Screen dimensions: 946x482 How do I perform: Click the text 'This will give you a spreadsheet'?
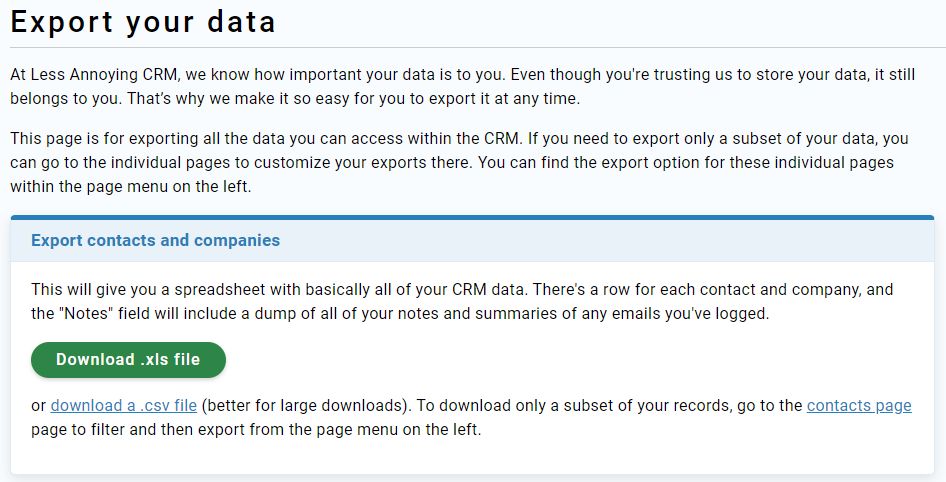(x=148, y=290)
